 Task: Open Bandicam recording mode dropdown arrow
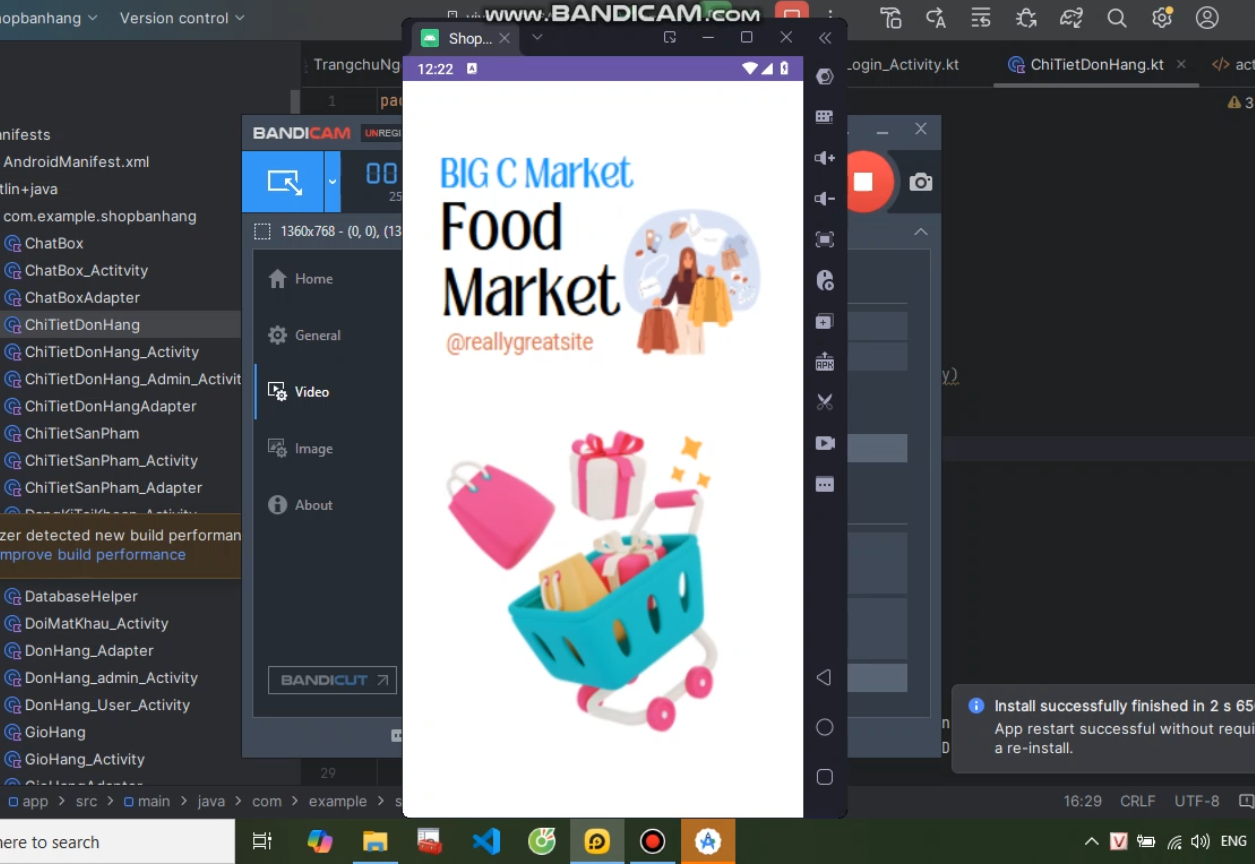click(333, 182)
